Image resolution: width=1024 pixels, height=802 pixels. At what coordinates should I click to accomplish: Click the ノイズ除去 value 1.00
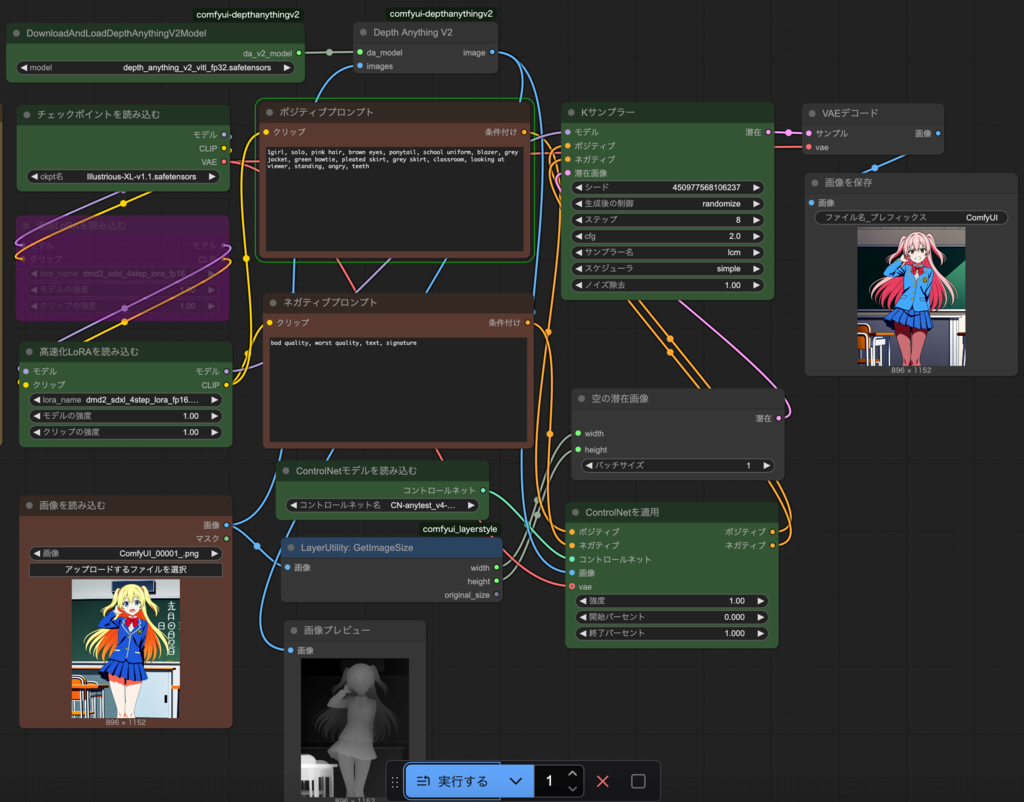point(732,285)
